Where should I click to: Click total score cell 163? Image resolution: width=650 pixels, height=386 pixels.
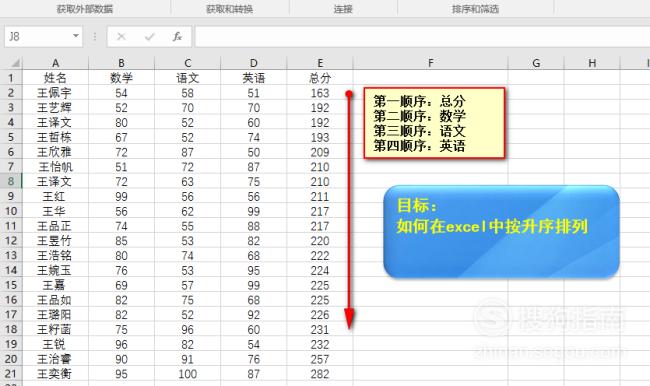pos(320,93)
